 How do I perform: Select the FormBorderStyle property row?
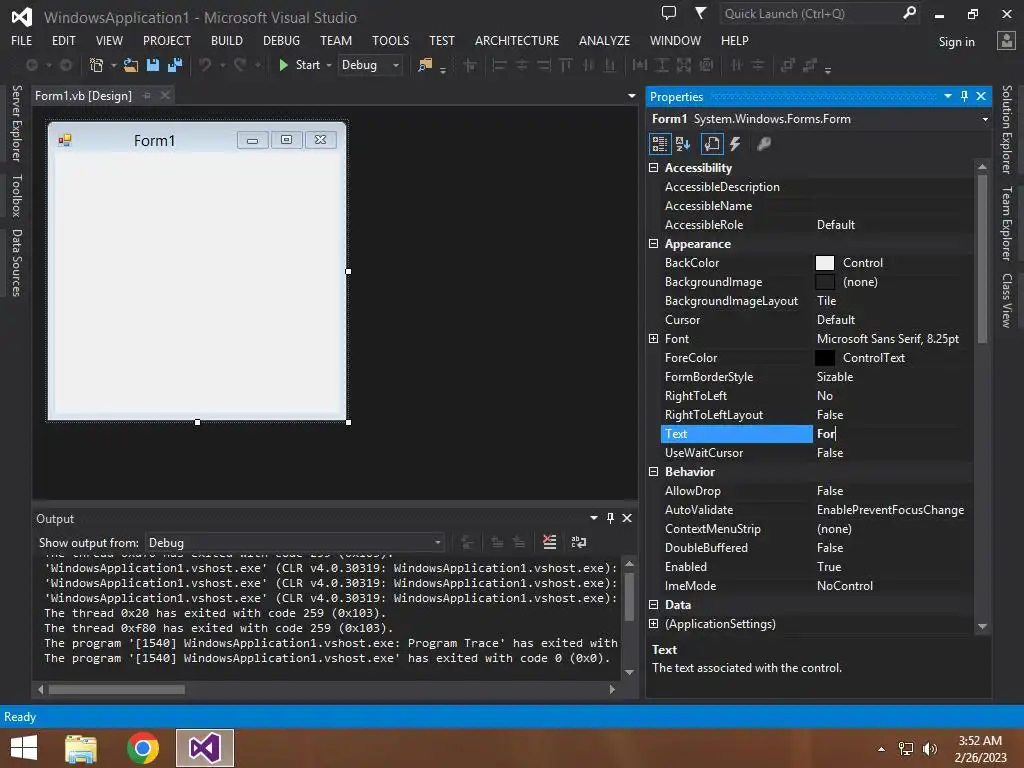(x=816, y=377)
